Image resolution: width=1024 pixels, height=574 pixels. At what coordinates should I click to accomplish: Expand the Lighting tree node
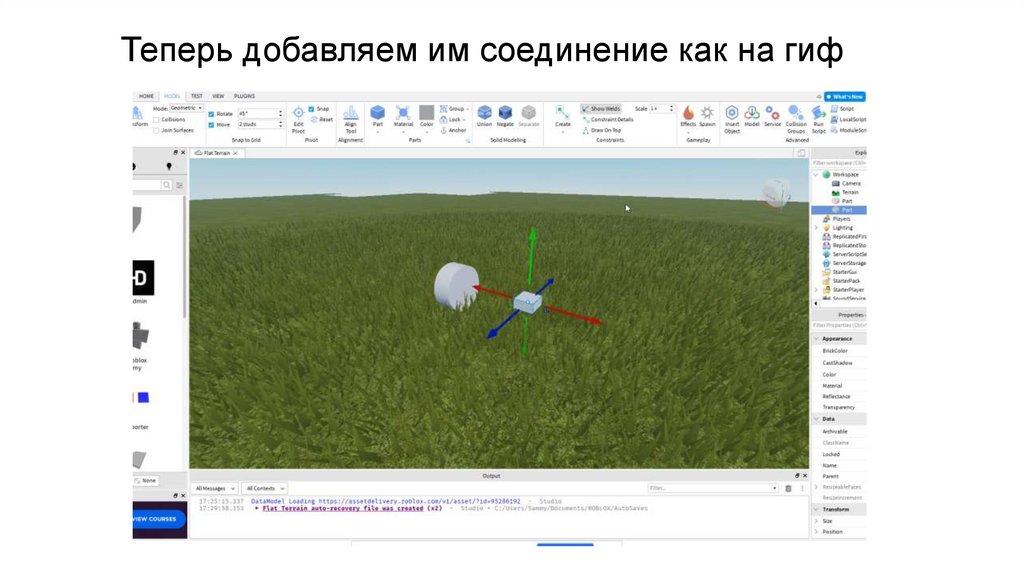point(816,228)
